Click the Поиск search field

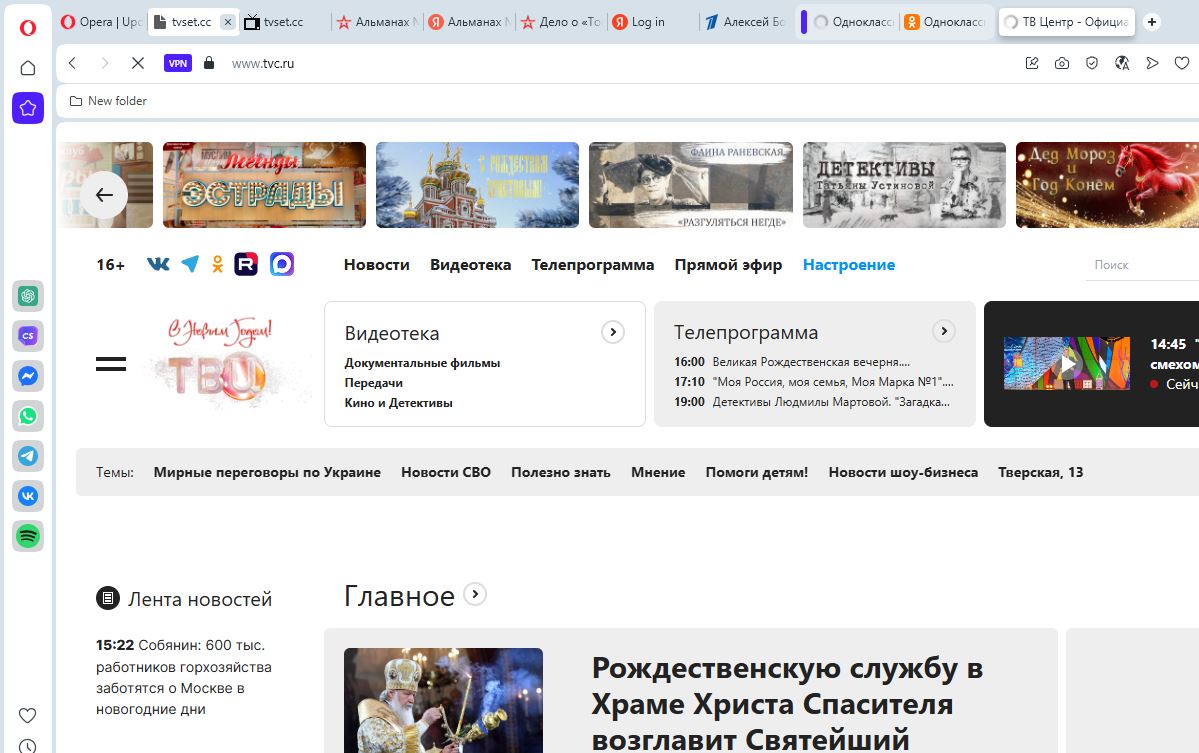pos(1140,265)
